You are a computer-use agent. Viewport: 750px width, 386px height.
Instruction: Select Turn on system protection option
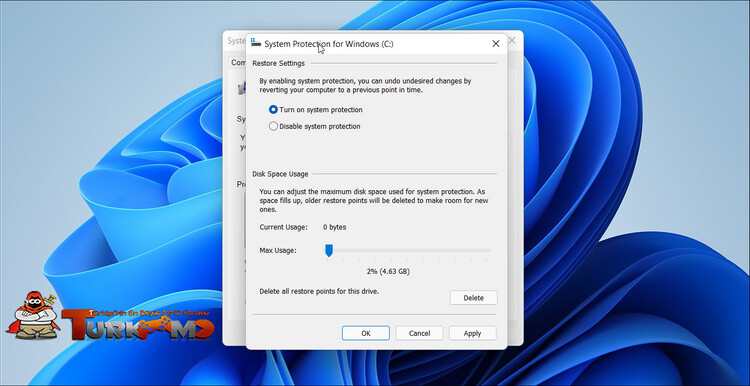coord(273,110)
